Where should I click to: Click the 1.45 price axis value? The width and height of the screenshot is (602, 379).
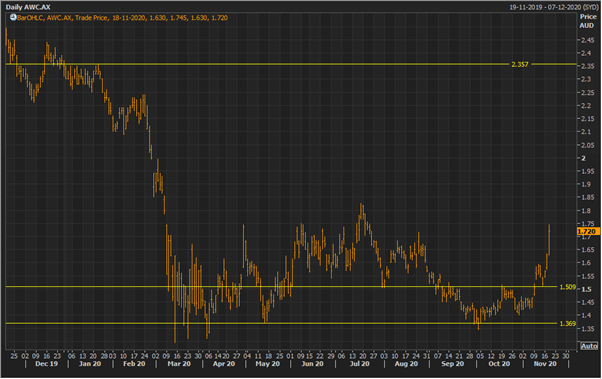588,303
